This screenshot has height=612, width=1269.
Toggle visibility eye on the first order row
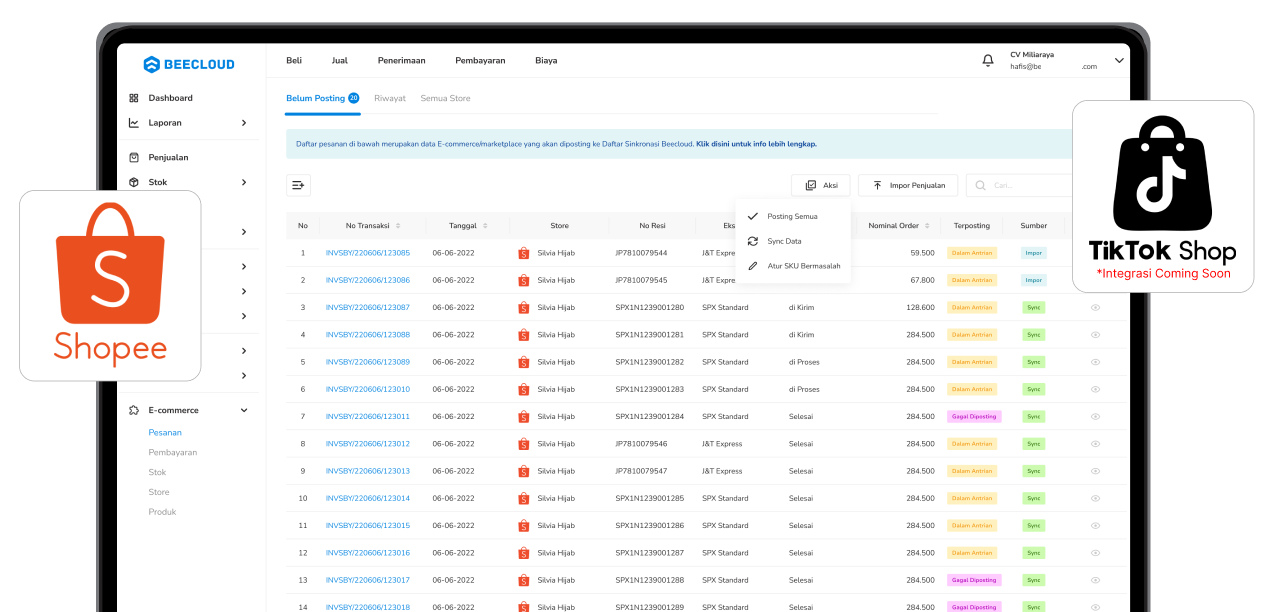[x=1095, y=253]
